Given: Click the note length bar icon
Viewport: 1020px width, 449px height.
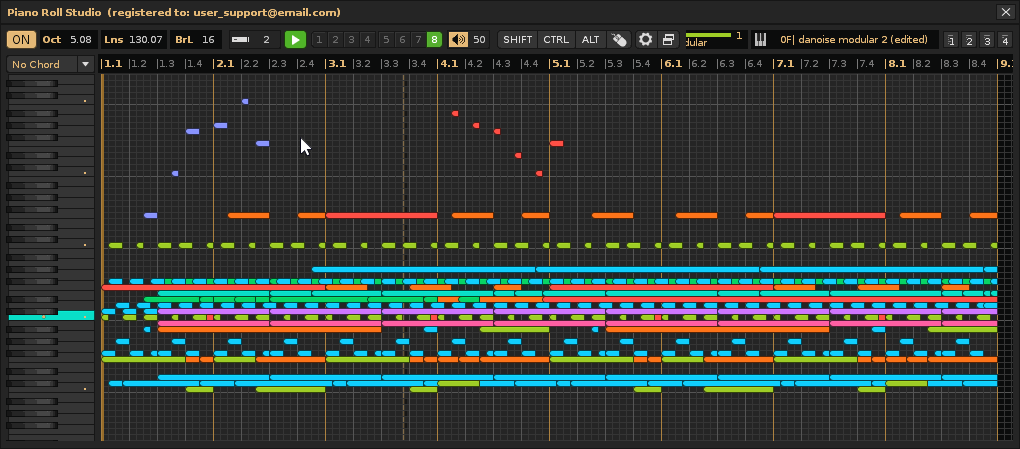Looking at the screenshot, I should click(240, 40).
